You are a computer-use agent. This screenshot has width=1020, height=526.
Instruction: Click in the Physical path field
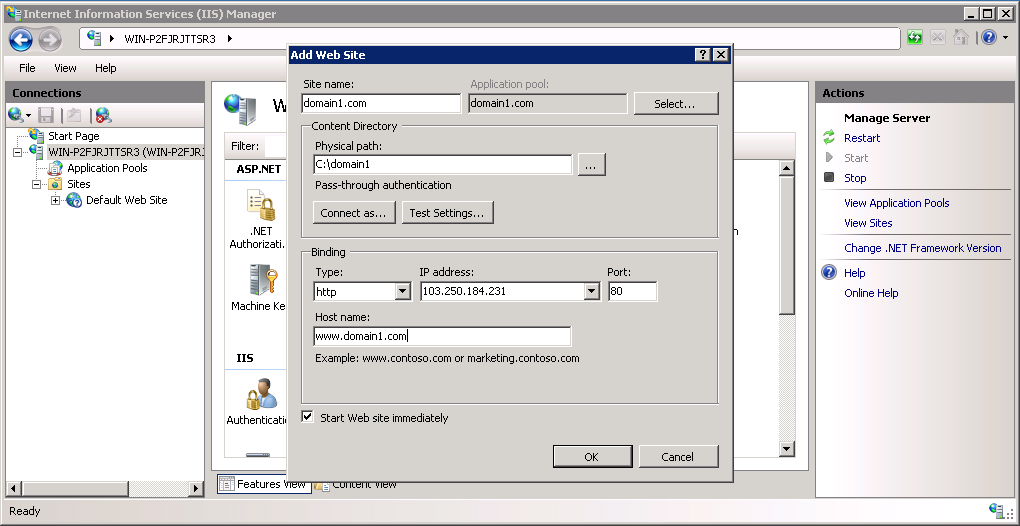442,164
